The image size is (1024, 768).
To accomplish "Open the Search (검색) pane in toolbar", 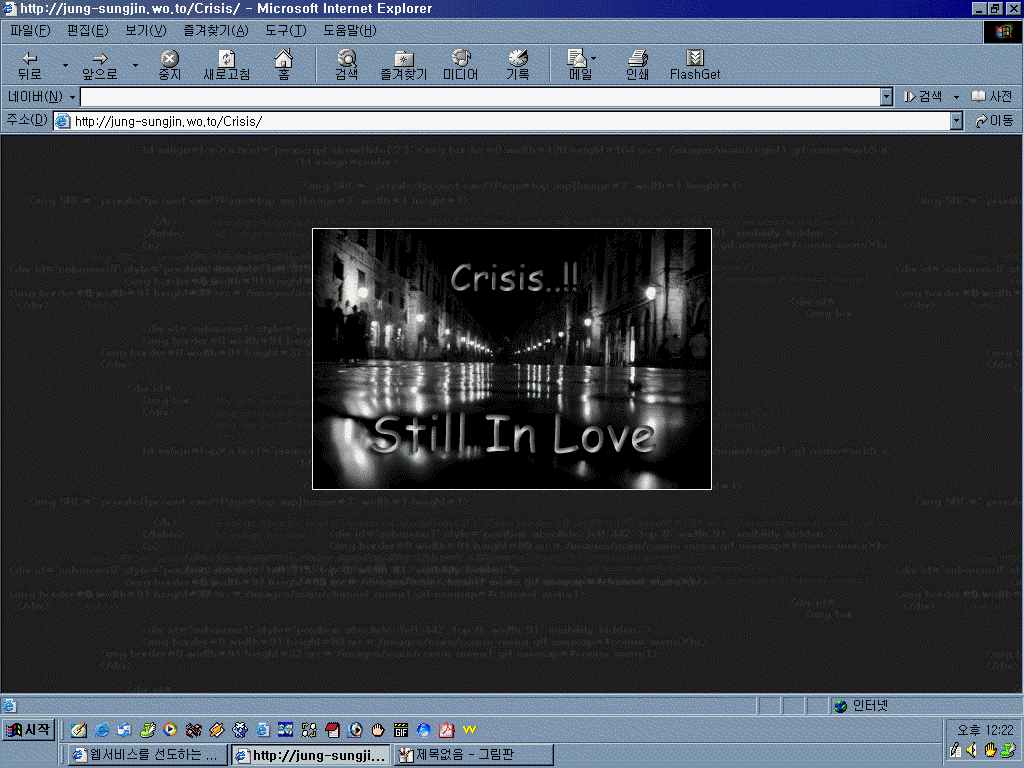I will (x=346, y=65).
